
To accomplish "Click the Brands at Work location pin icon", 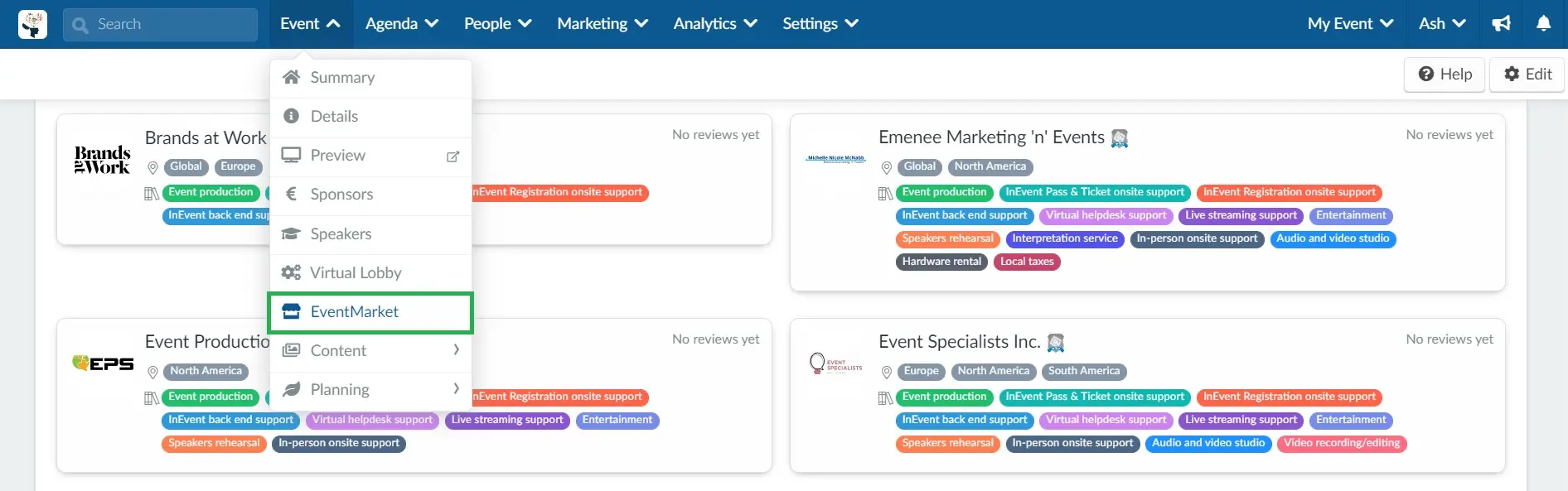I will coord(152,168).
